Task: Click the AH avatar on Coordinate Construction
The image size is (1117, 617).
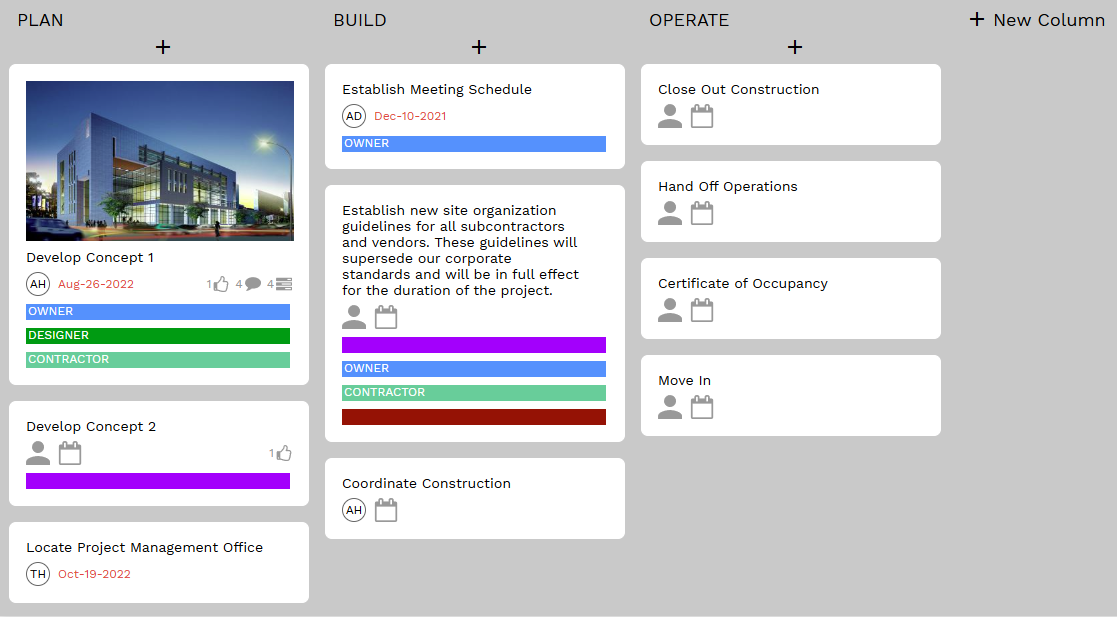Action: (x=354, y=510)
